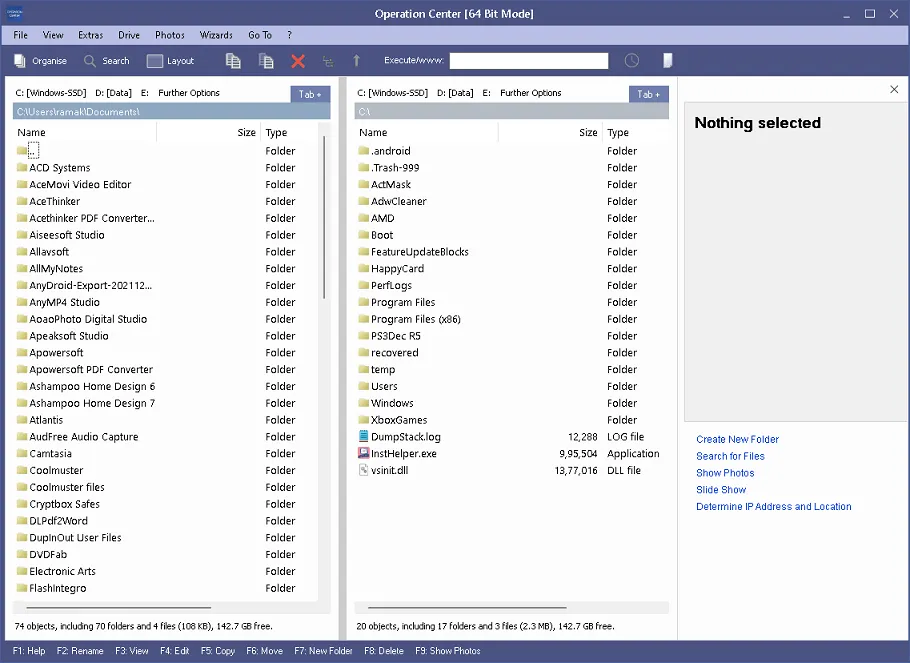Click the red X delete icon
Screen dimensions: 910x663
pyautogui.click(x=298, y=61)
